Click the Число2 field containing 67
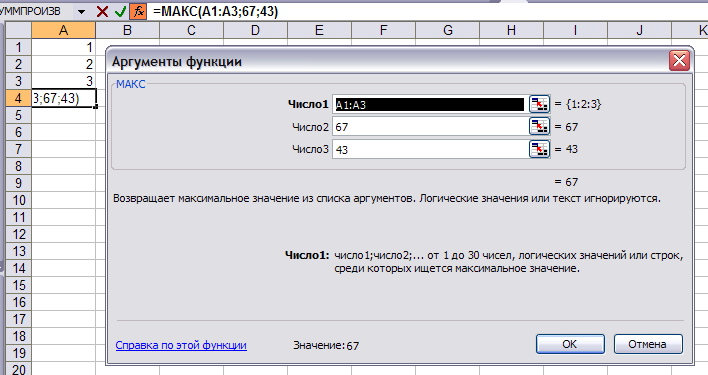This screenshot has height=375, width=708. 429,127
